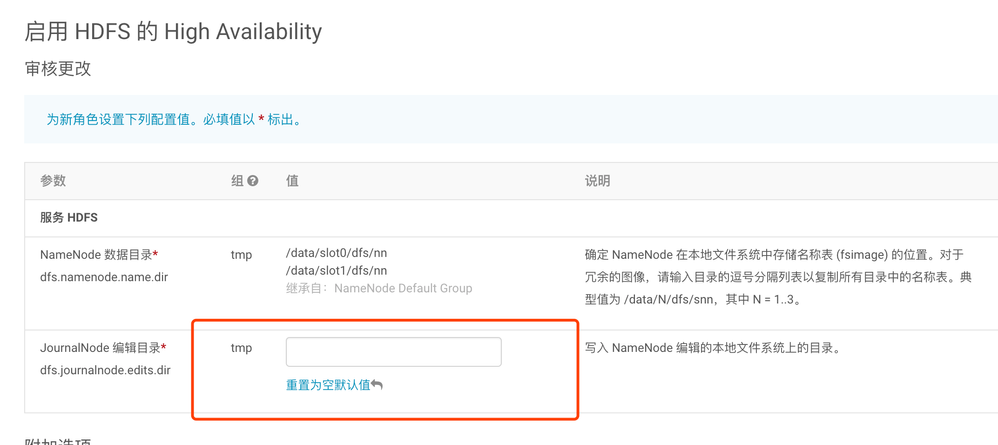This screenshot has height=445, width=998.
Task: Click the 重置为空默认值 link
Action: point(328,385)
